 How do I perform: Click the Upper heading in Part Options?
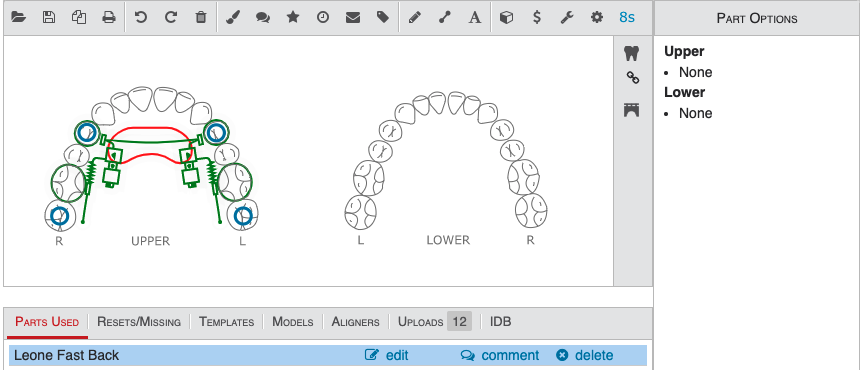684,52
